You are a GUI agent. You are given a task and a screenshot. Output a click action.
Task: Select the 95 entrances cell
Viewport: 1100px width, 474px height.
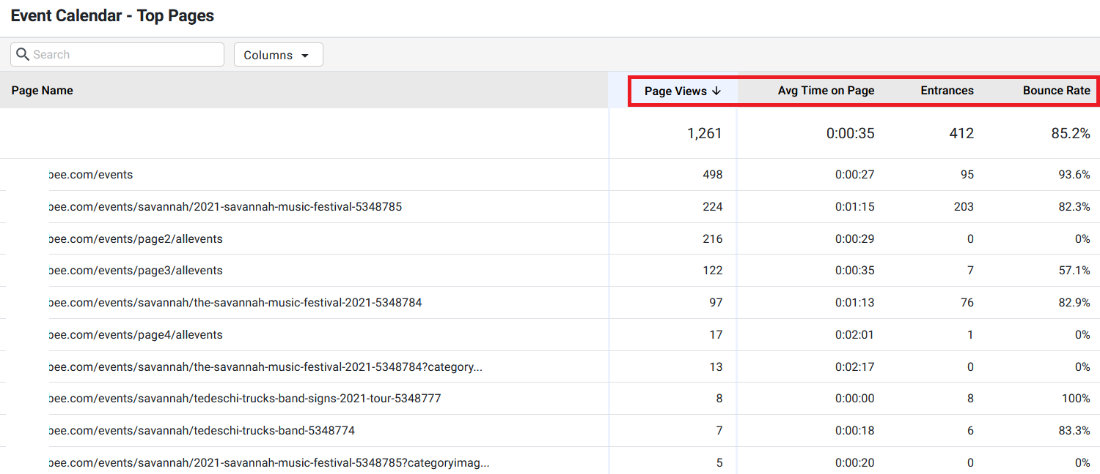[x=967, y=175]
